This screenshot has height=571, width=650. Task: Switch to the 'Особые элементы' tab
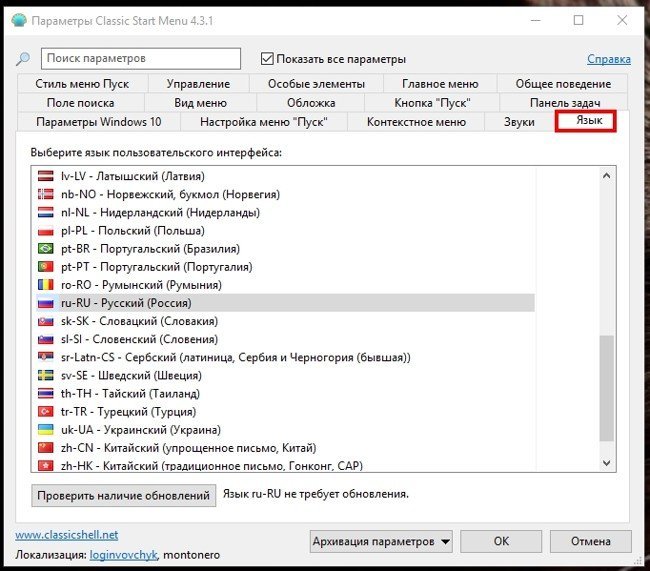(316, 84)
